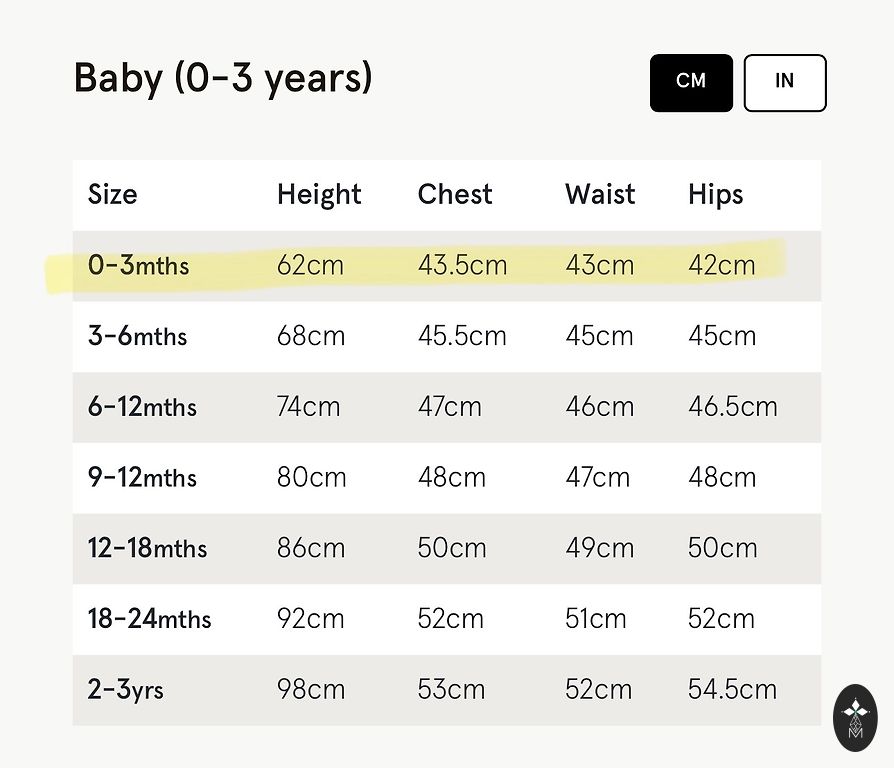The height and width of the screenshot is (768, 894).
Task: Click the 62cm height value
Action: pyautogui.click(x=310, y=266)
